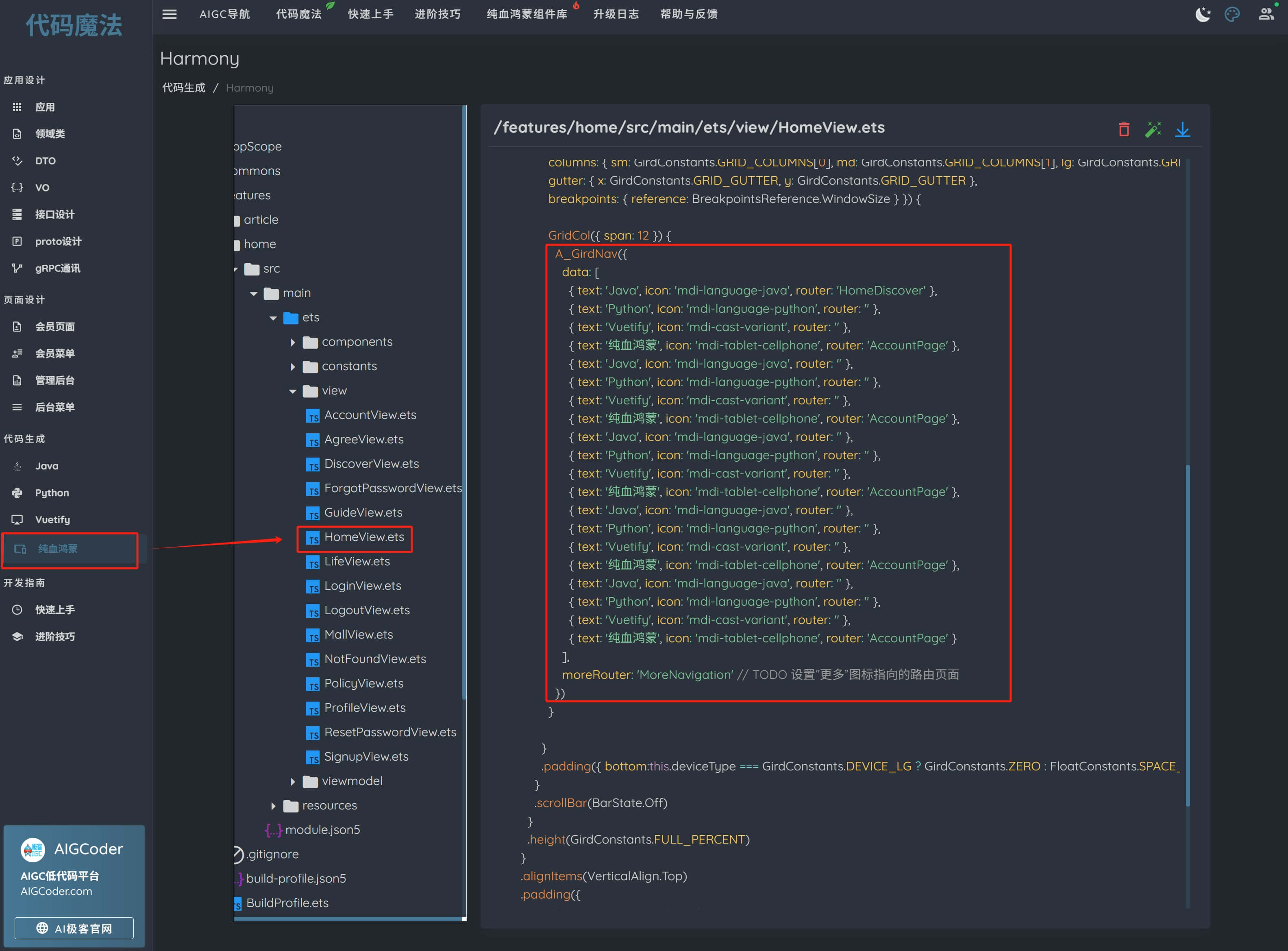Click the user account icon
The width and height of the screenshot is (1288, 951).
click(1266, 14)
